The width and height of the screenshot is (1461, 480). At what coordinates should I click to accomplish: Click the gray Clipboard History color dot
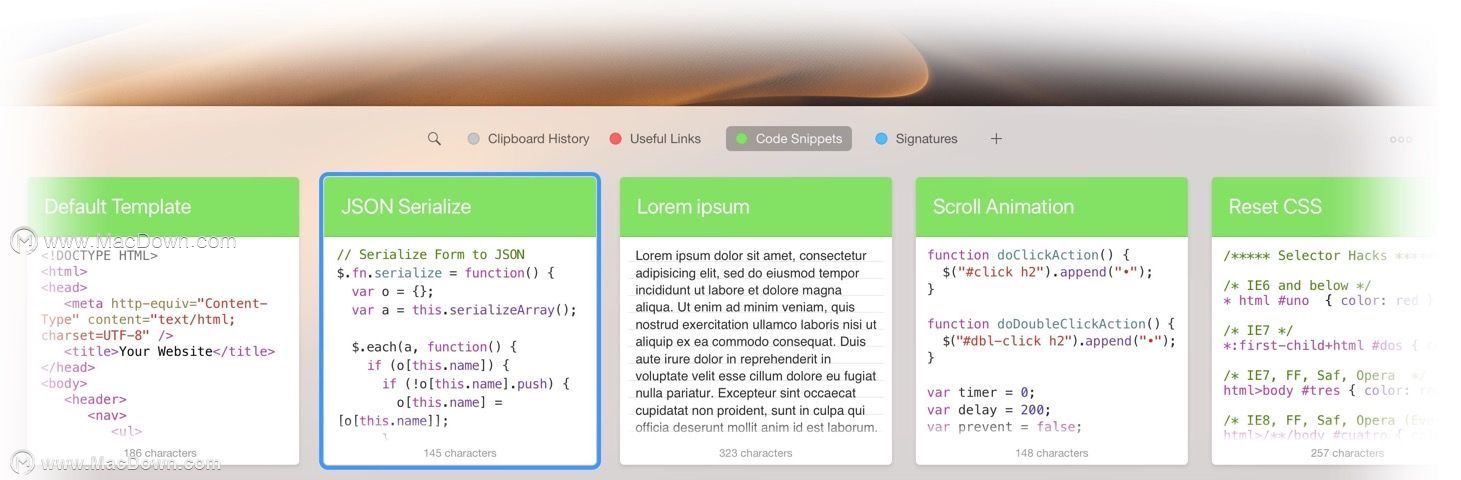[474, 139]
